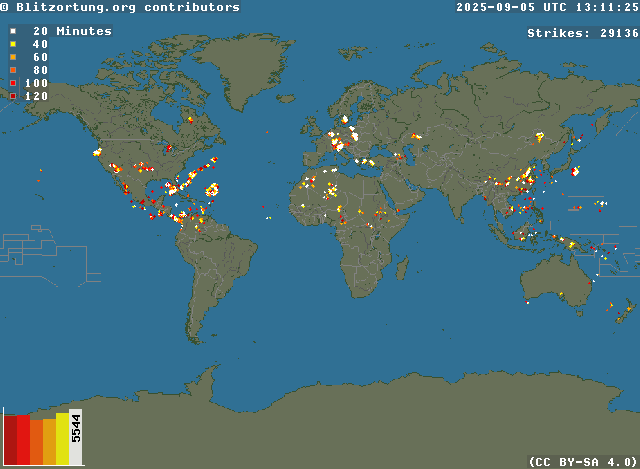The image size is (640, 469).
Task: Click the yellow 40 minutes legend swatch
Action: (13, 44)
